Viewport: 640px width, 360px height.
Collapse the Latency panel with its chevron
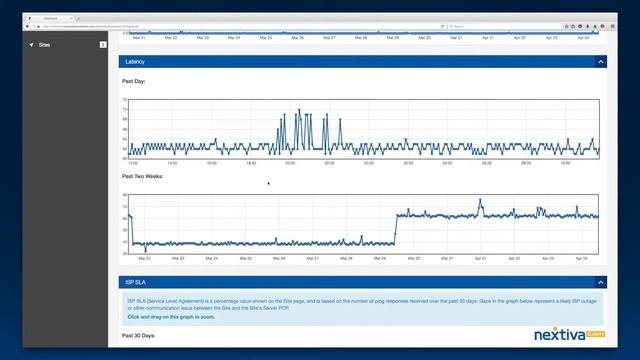coord(600,62)
